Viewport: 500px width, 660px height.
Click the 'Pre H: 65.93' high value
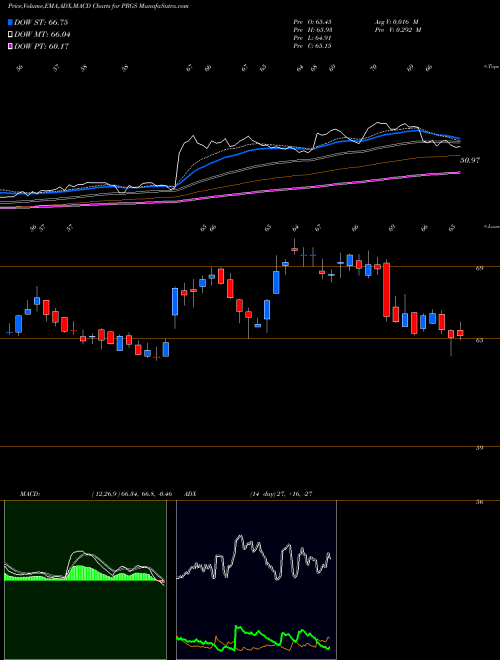pyautogui.click(x=312, y=30)
